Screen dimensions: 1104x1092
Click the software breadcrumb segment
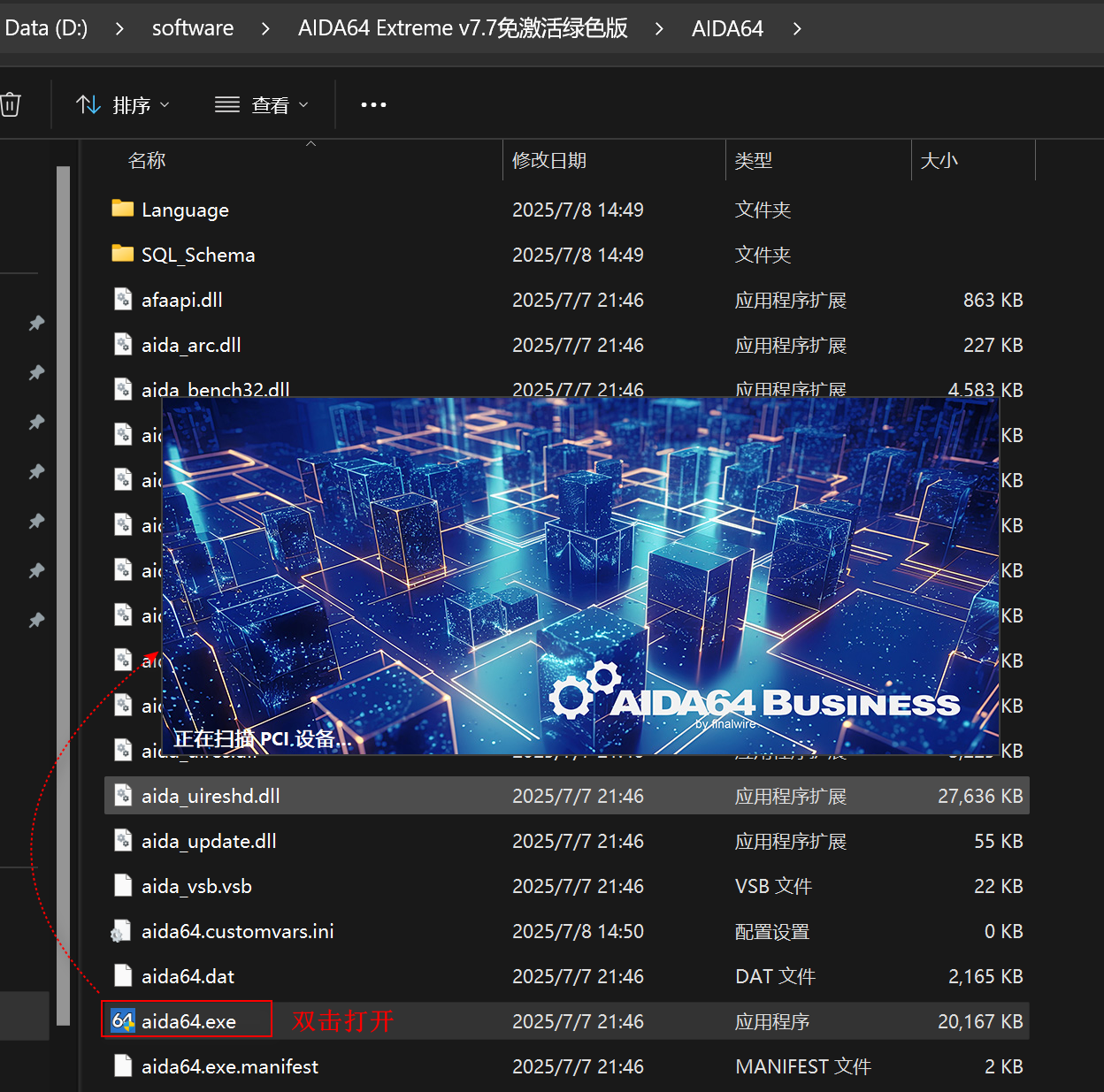[193, 28]
